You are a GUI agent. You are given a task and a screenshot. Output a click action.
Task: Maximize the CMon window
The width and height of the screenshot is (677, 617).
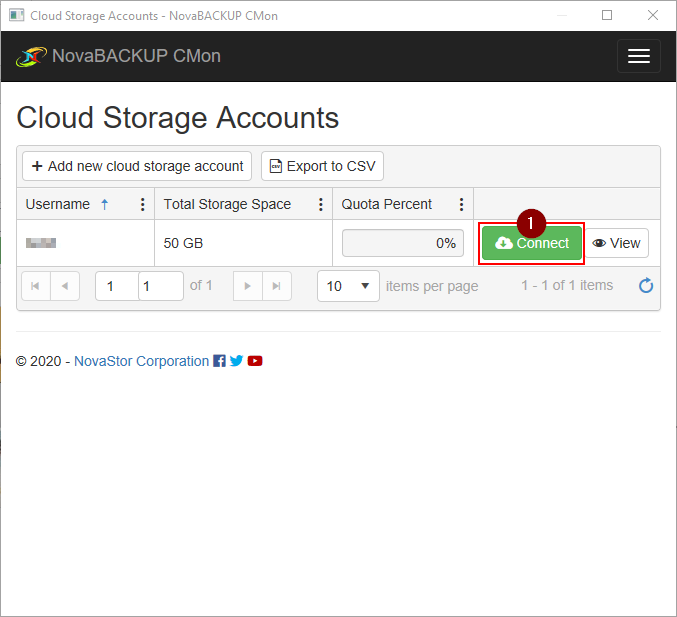click(x=607, y=15)
